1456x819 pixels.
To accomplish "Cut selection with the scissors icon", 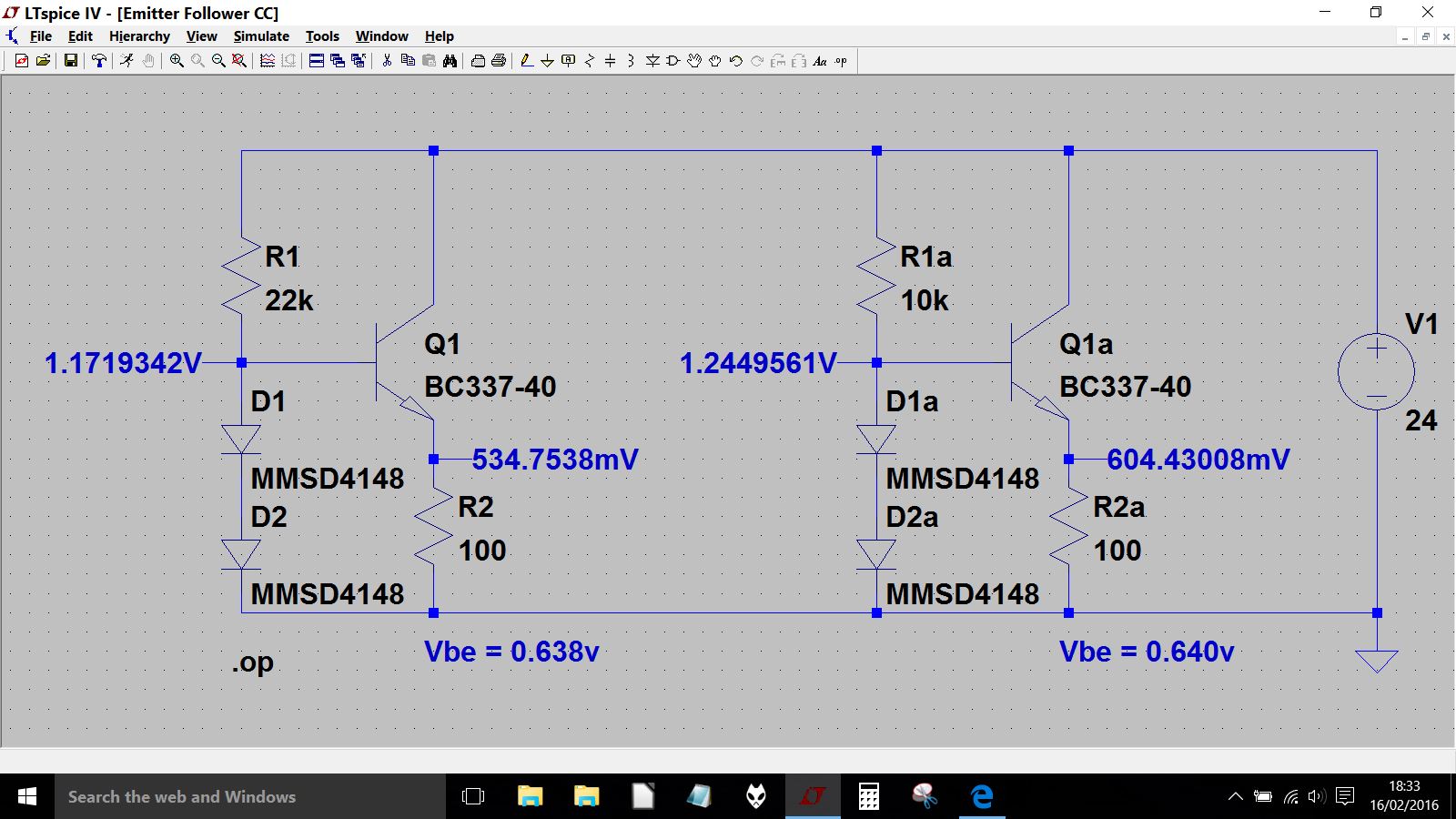I will 387,61.
